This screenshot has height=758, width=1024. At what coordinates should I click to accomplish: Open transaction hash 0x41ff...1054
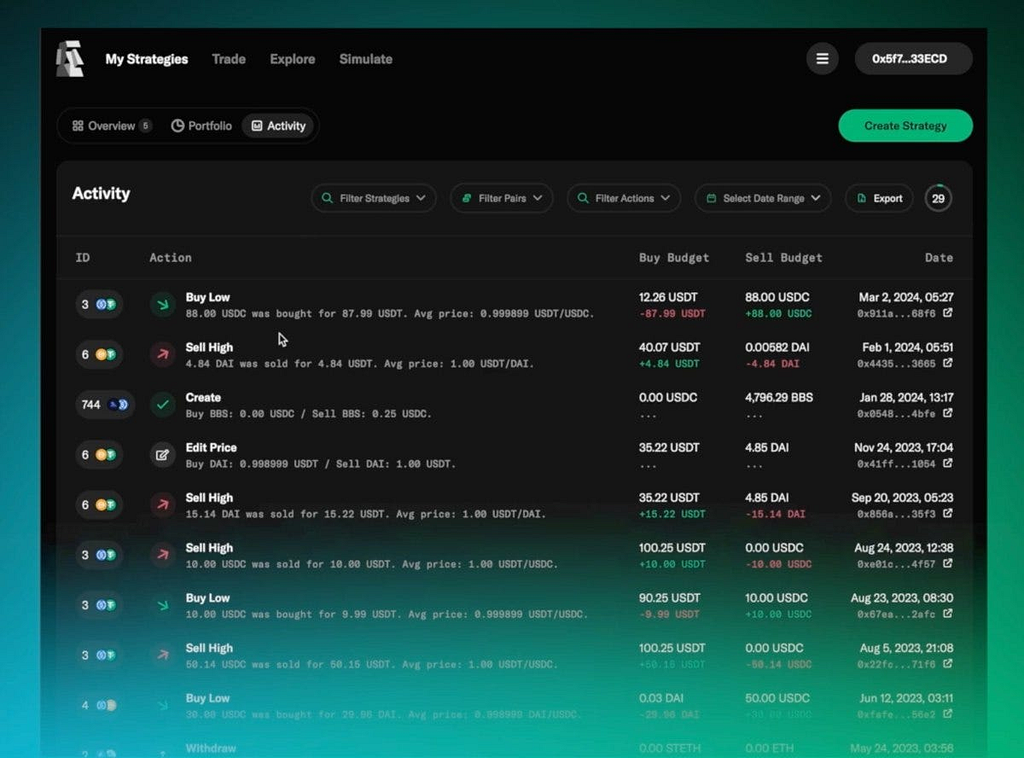click(x=896, y=464)
